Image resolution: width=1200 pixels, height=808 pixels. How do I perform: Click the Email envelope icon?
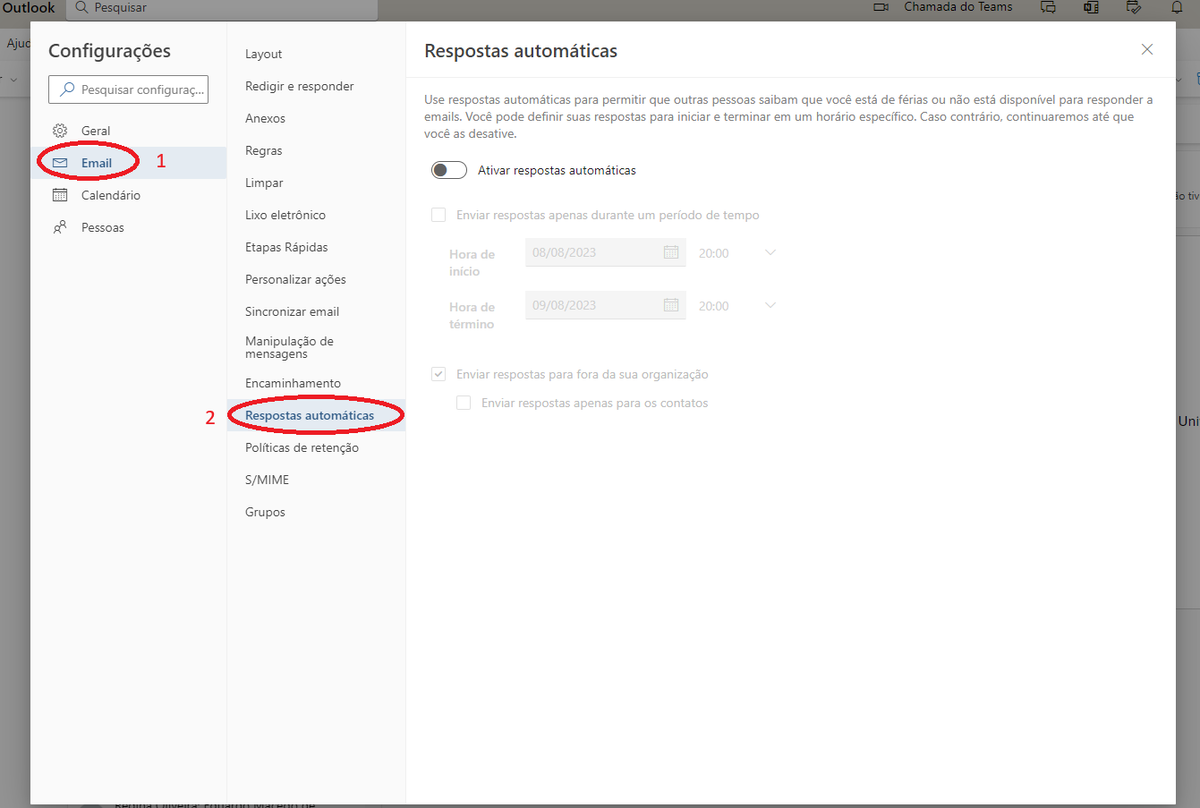tap(60, 163)
